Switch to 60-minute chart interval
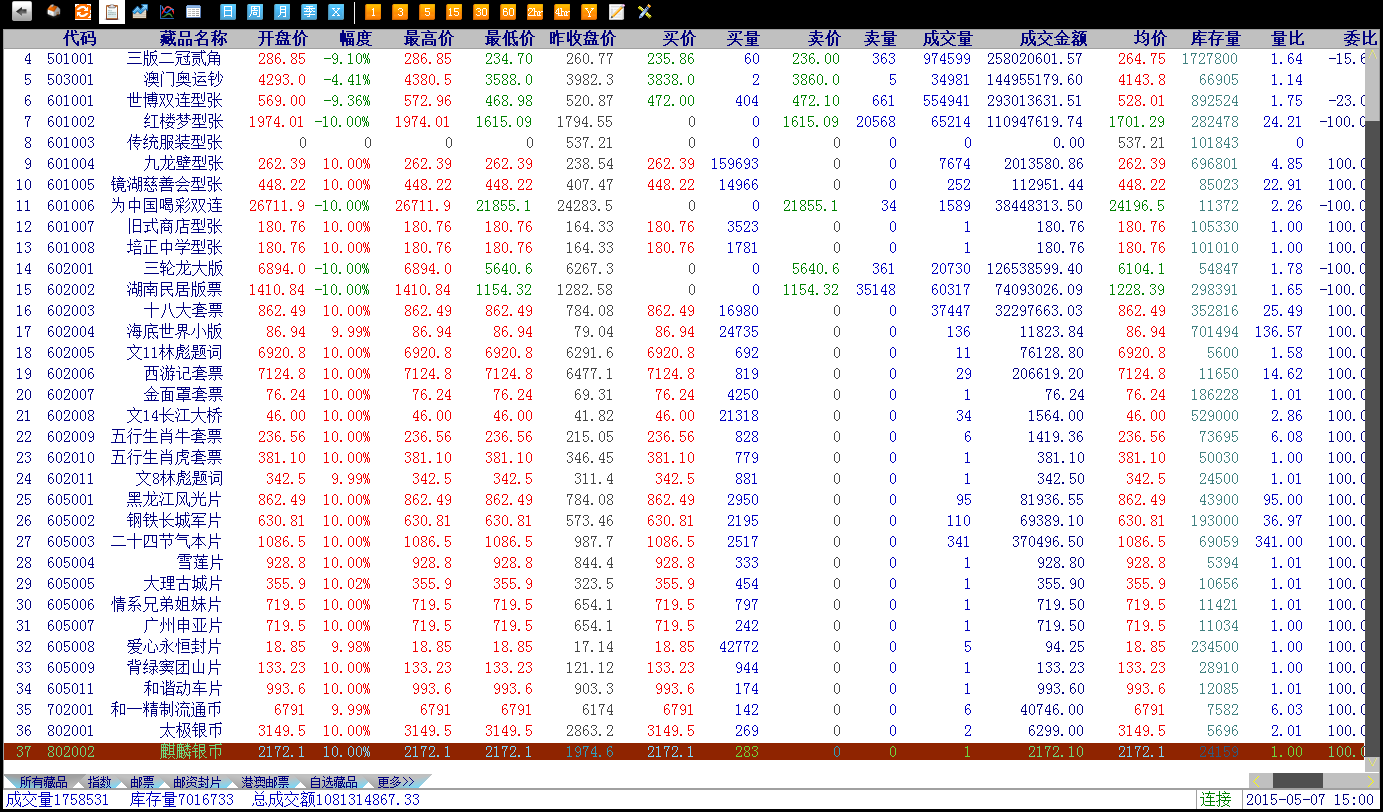Viewport: 1383px width, 812px height. point(508,12)
